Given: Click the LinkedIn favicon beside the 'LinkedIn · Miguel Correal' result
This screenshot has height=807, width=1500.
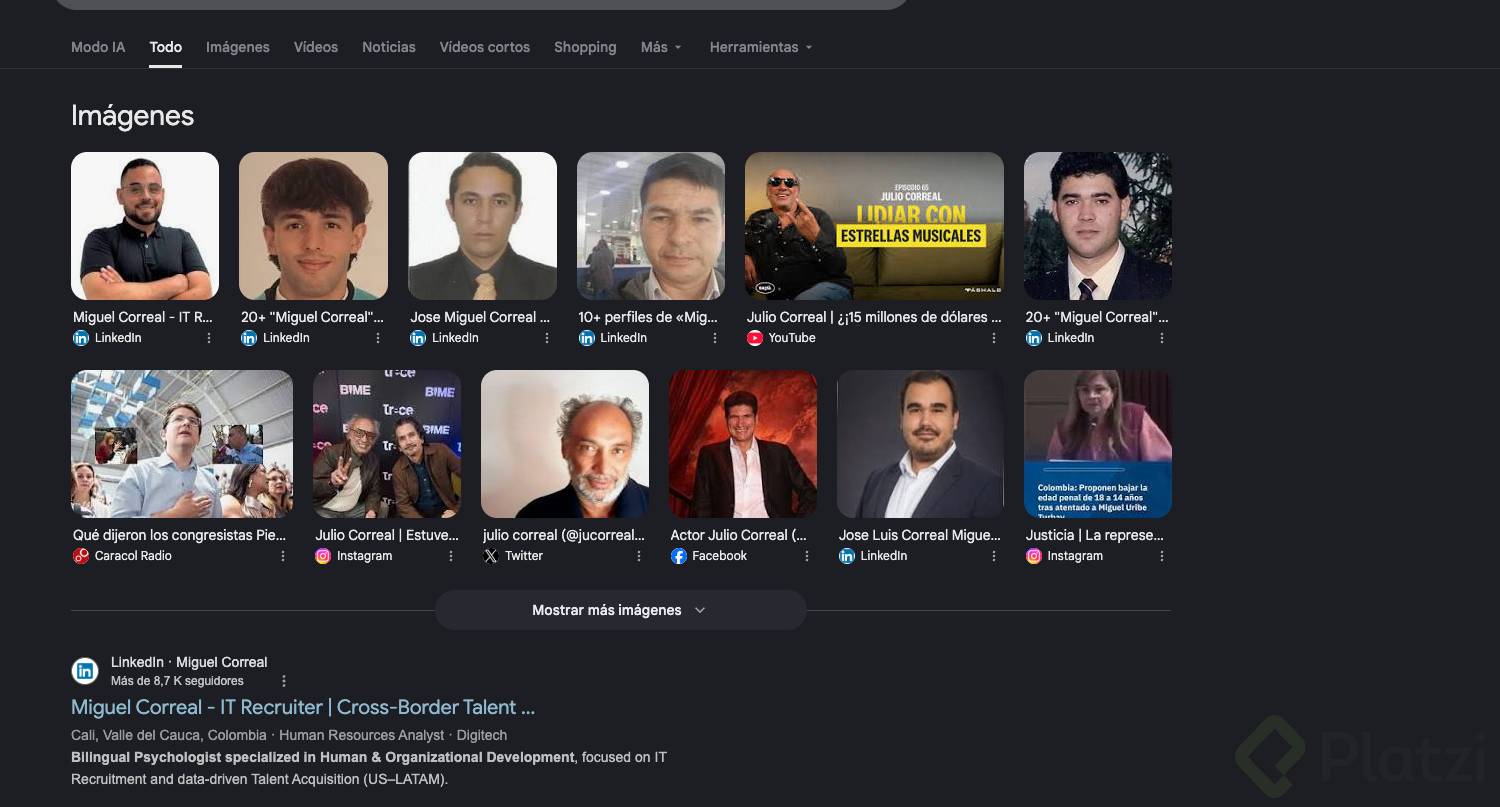Looking at the screenshot, I should pos(85,671).
